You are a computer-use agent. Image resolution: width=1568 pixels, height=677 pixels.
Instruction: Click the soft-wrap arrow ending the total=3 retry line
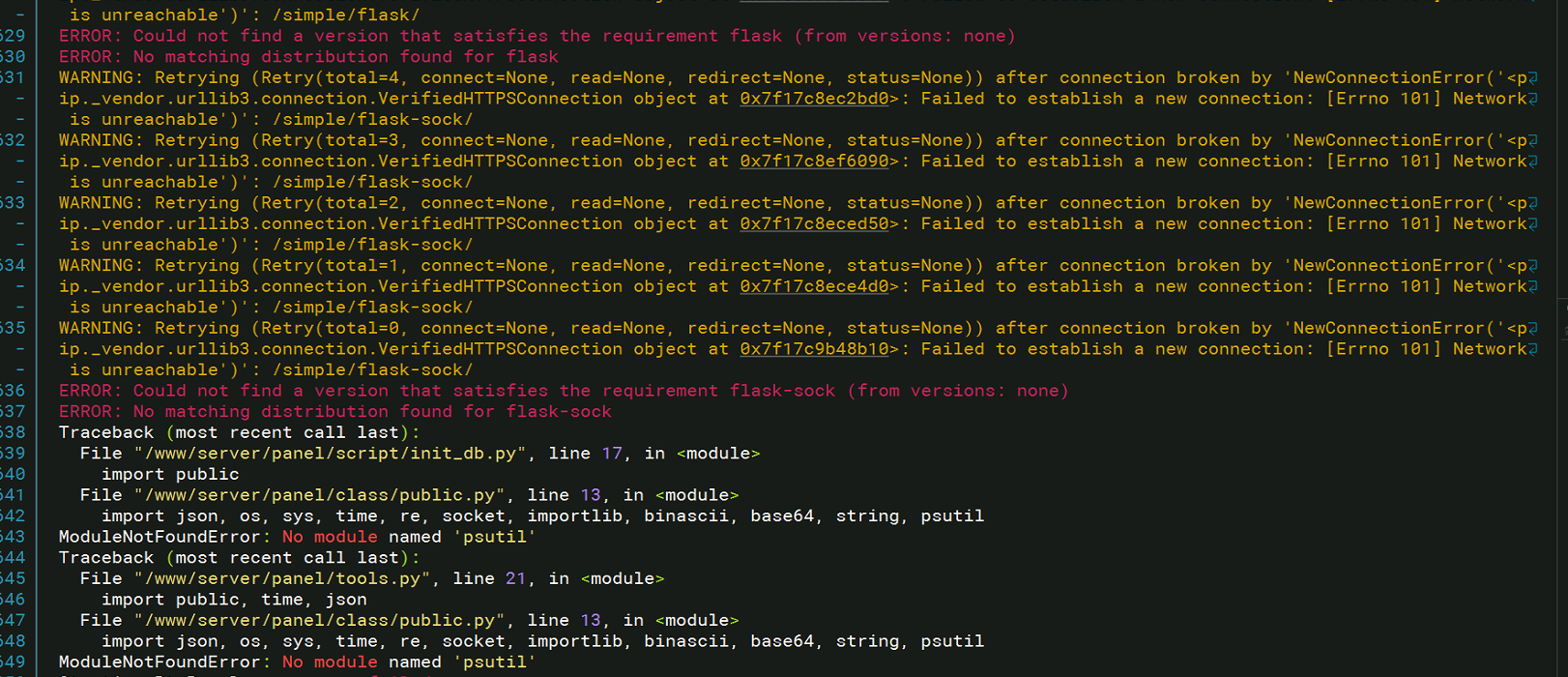[1534, 141]
